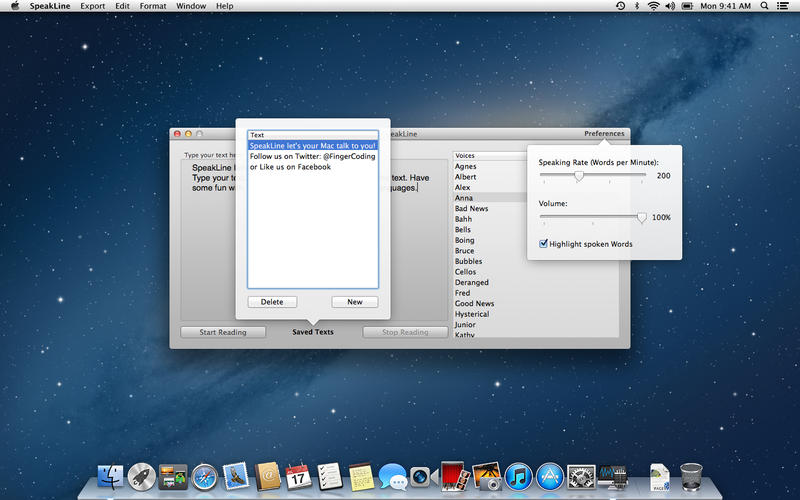Viewport: 800px width, 500px height.
Task: Click battery status menu bar icon
Action: click(687, 6)
